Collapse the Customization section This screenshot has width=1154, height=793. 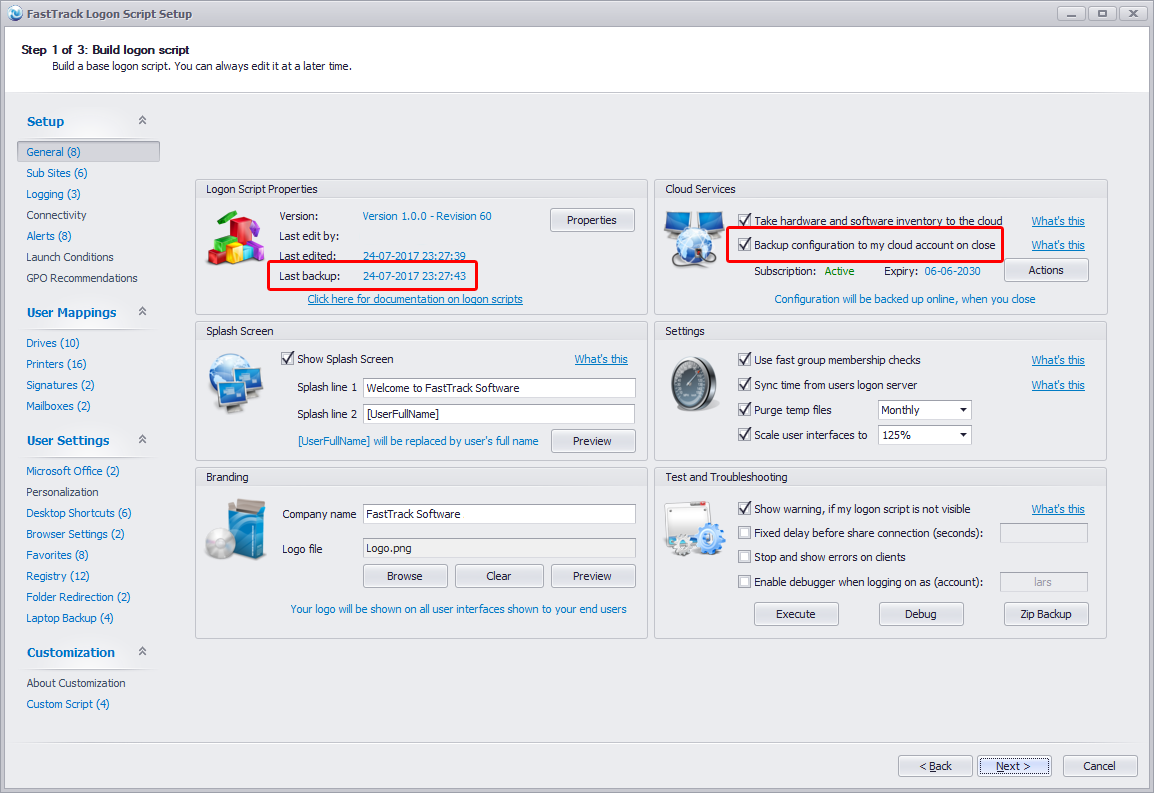143,652
